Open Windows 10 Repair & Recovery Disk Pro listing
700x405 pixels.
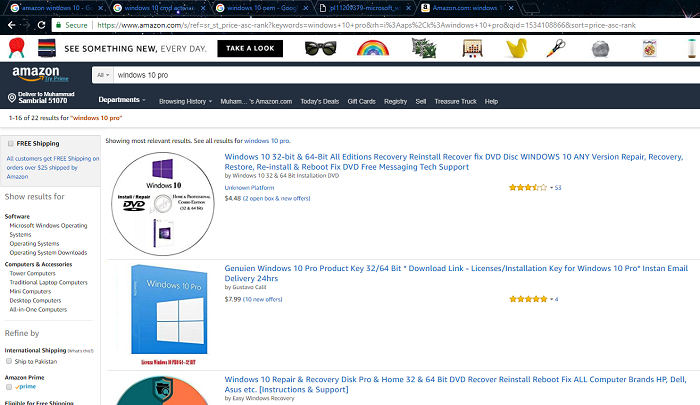[455, 384]
